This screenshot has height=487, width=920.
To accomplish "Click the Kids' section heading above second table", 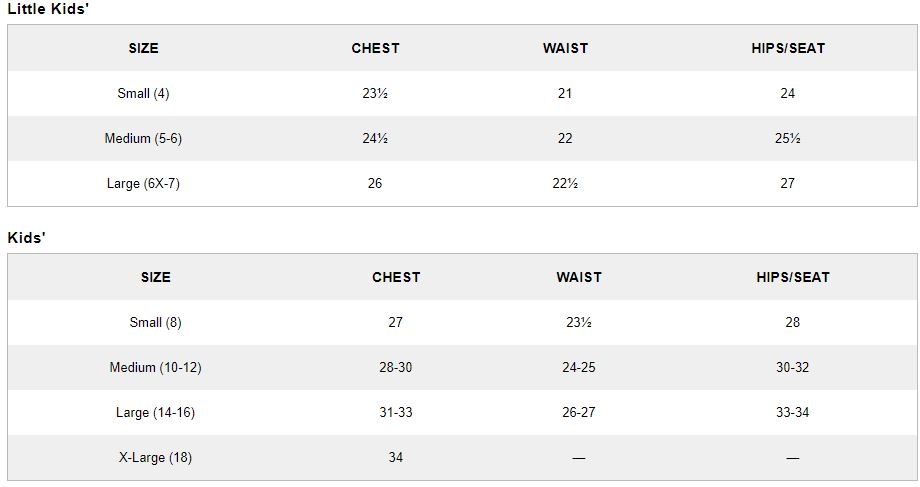I will pos(27,238).
